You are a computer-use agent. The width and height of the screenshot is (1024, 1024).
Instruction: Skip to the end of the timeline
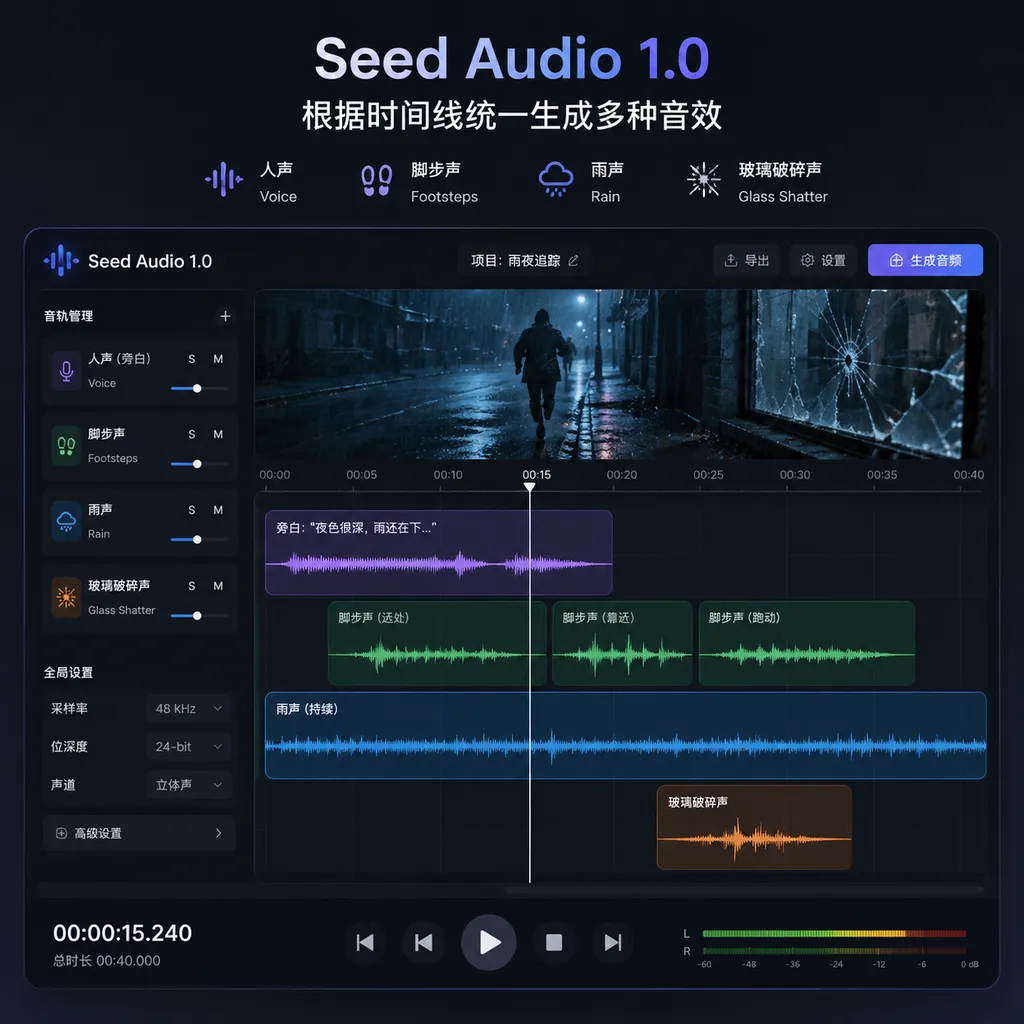613,942
